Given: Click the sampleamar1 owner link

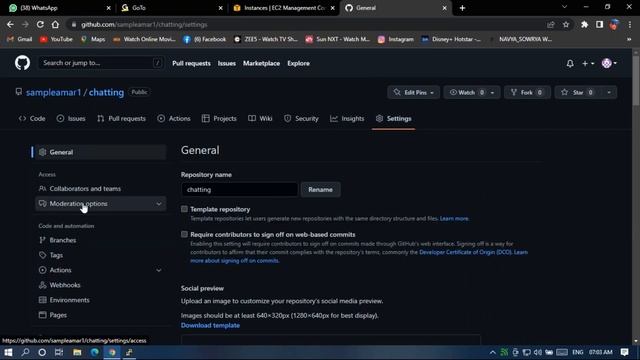Looking at the screenshot, I should (53, 92).
